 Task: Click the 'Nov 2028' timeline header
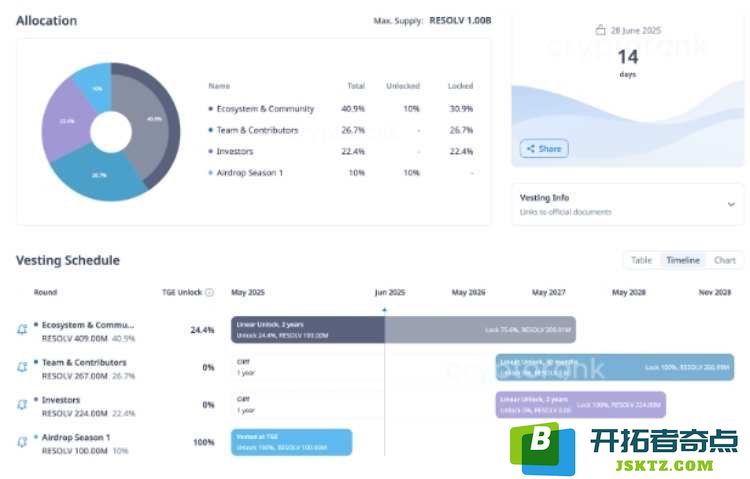pyautogui.click(x=715, y=292)
